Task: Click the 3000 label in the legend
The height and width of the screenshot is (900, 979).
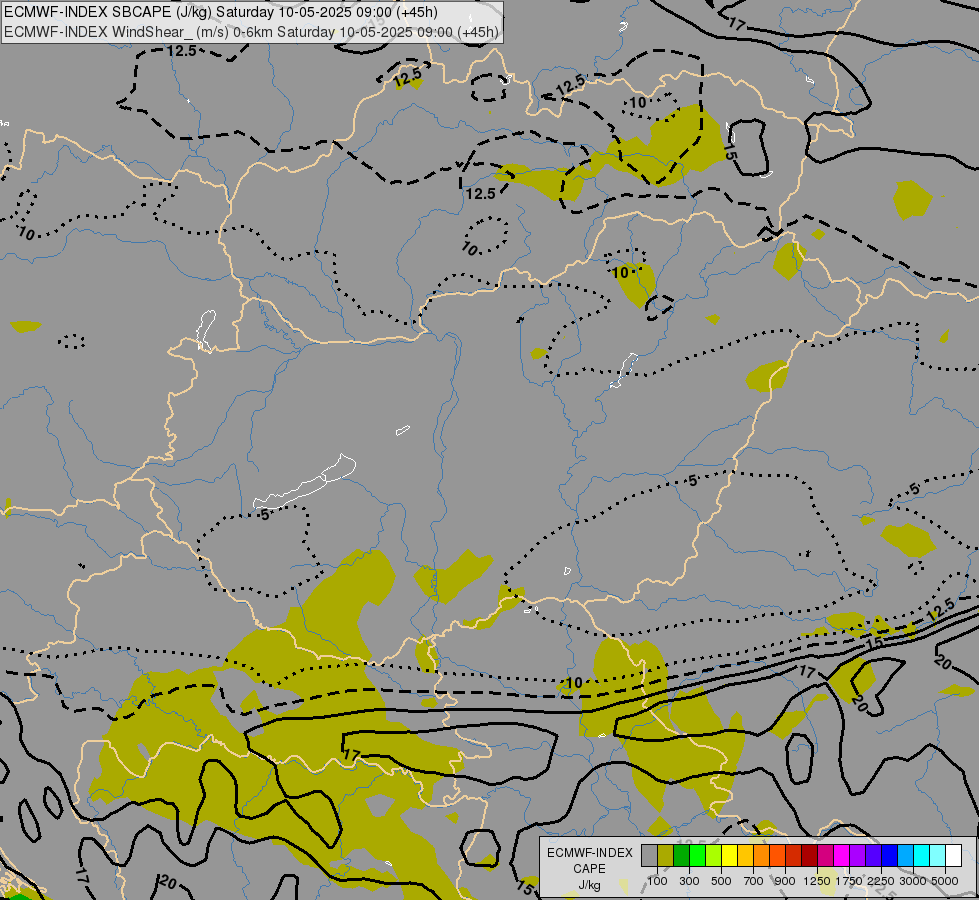Action: pyautogui.click(x=913, y=881)
